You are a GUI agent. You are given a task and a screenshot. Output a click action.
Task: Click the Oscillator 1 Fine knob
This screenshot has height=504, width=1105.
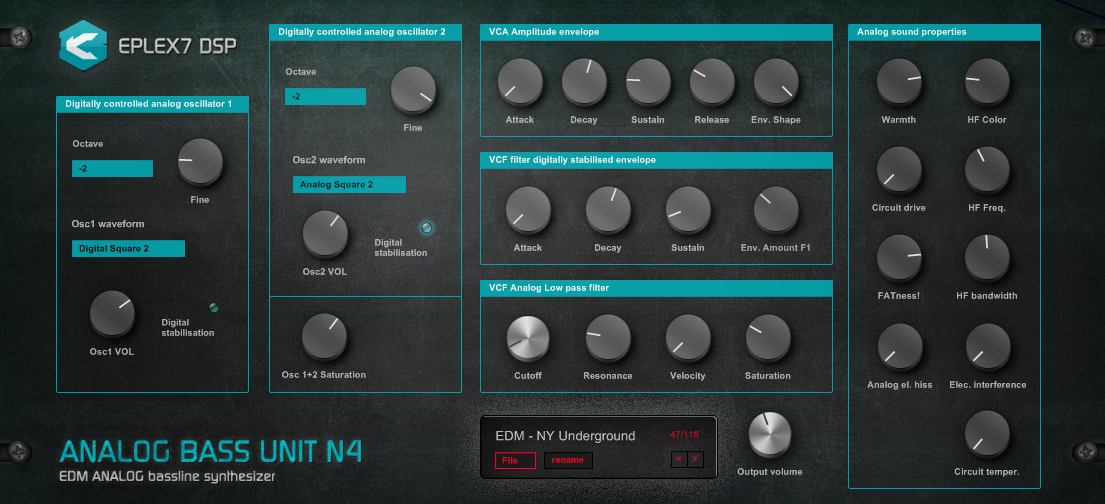coord(200,161)
